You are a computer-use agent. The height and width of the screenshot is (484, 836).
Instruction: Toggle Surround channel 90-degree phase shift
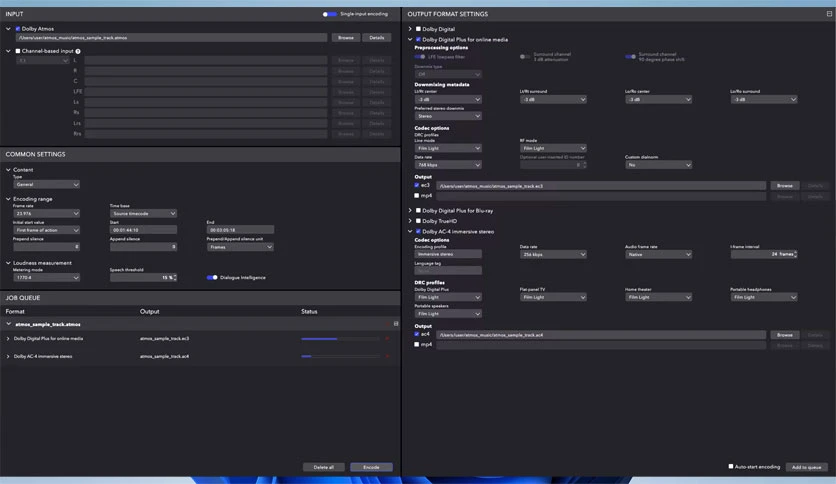(x=631, y=57)
